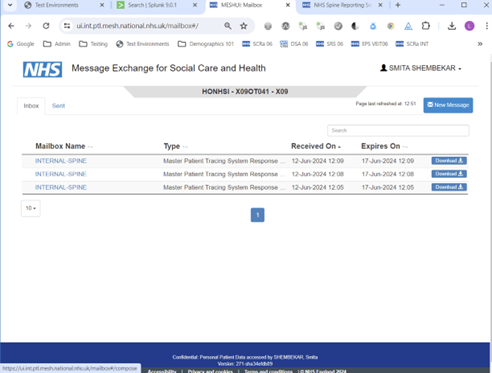The width and height of the screenshot is (492, 373).
Task: Open INTERNAL-SPINE message received at 12:05
Action: [61, 187]
